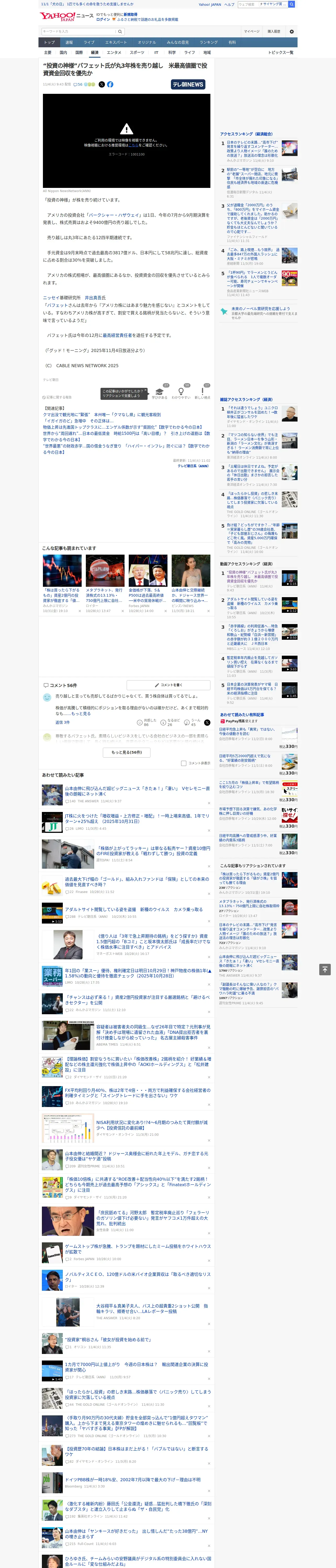Open the マイページ link
The height and width of the screenshot is (1568, 336).
tap(252, 32)
